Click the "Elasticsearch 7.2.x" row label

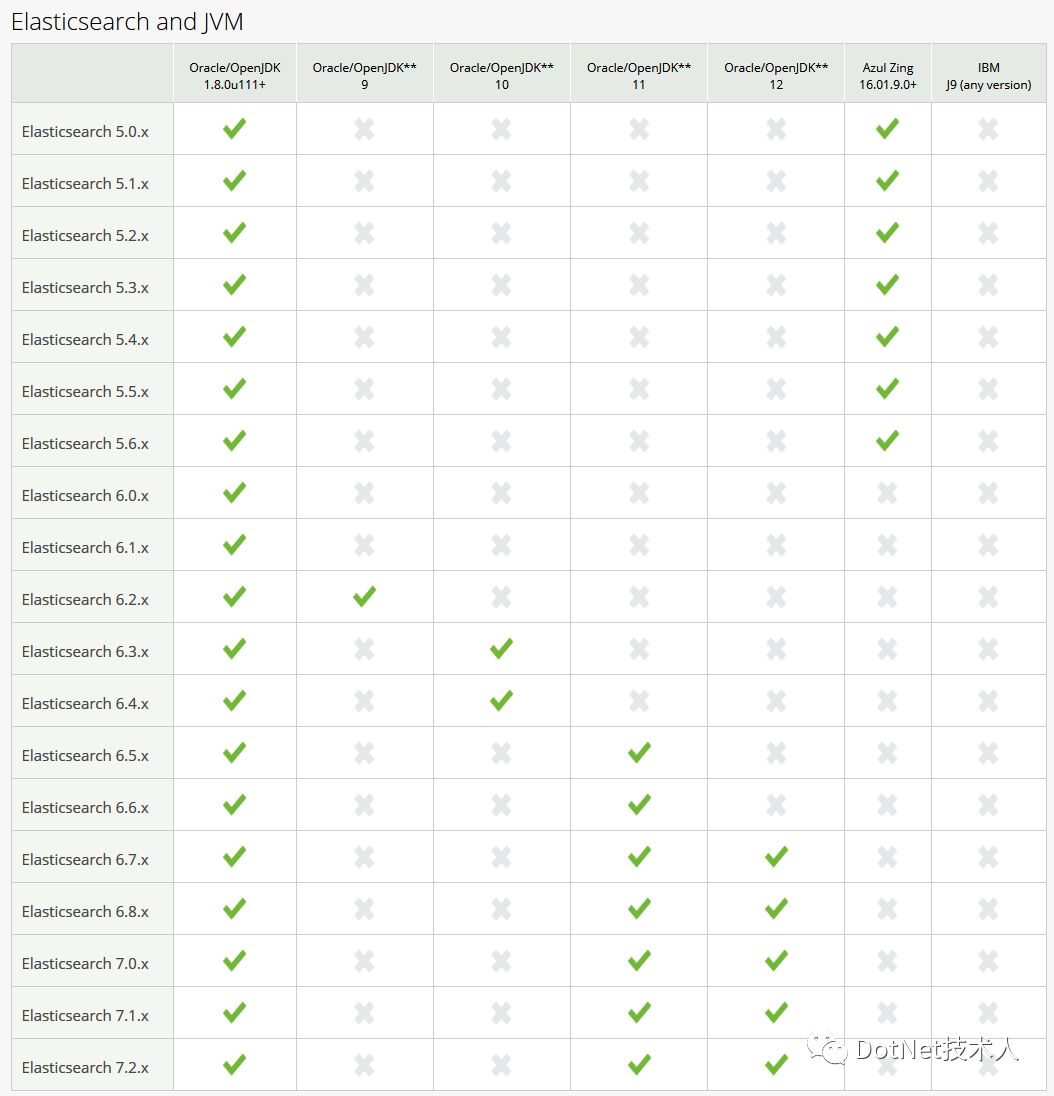click(x=85, y=1067)
